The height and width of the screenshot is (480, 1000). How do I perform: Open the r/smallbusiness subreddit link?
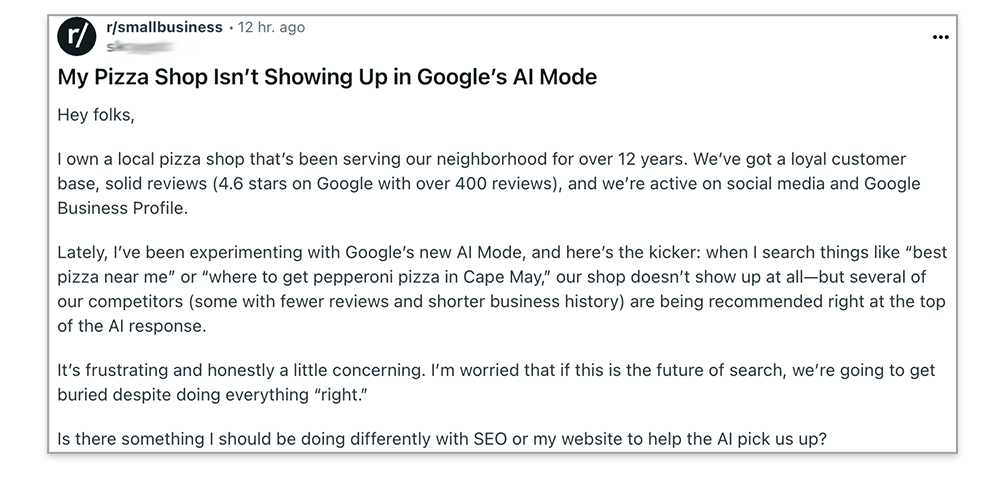165,27
